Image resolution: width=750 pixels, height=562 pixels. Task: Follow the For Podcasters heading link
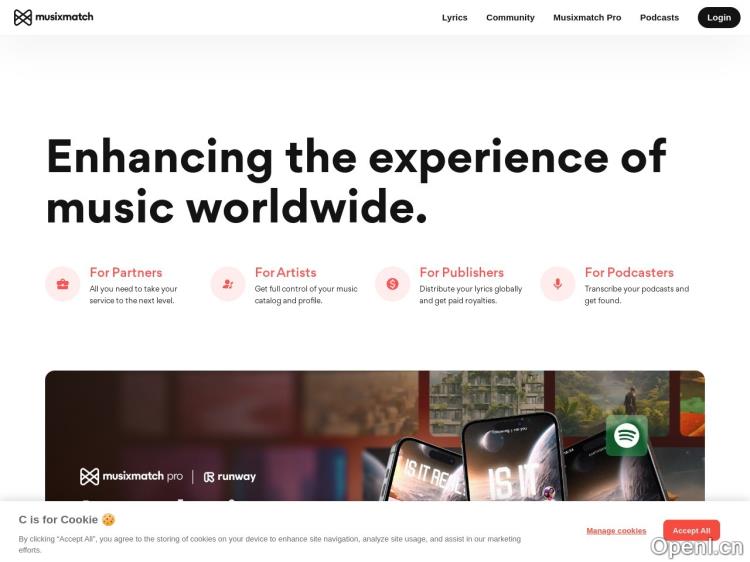click(629, 272)
